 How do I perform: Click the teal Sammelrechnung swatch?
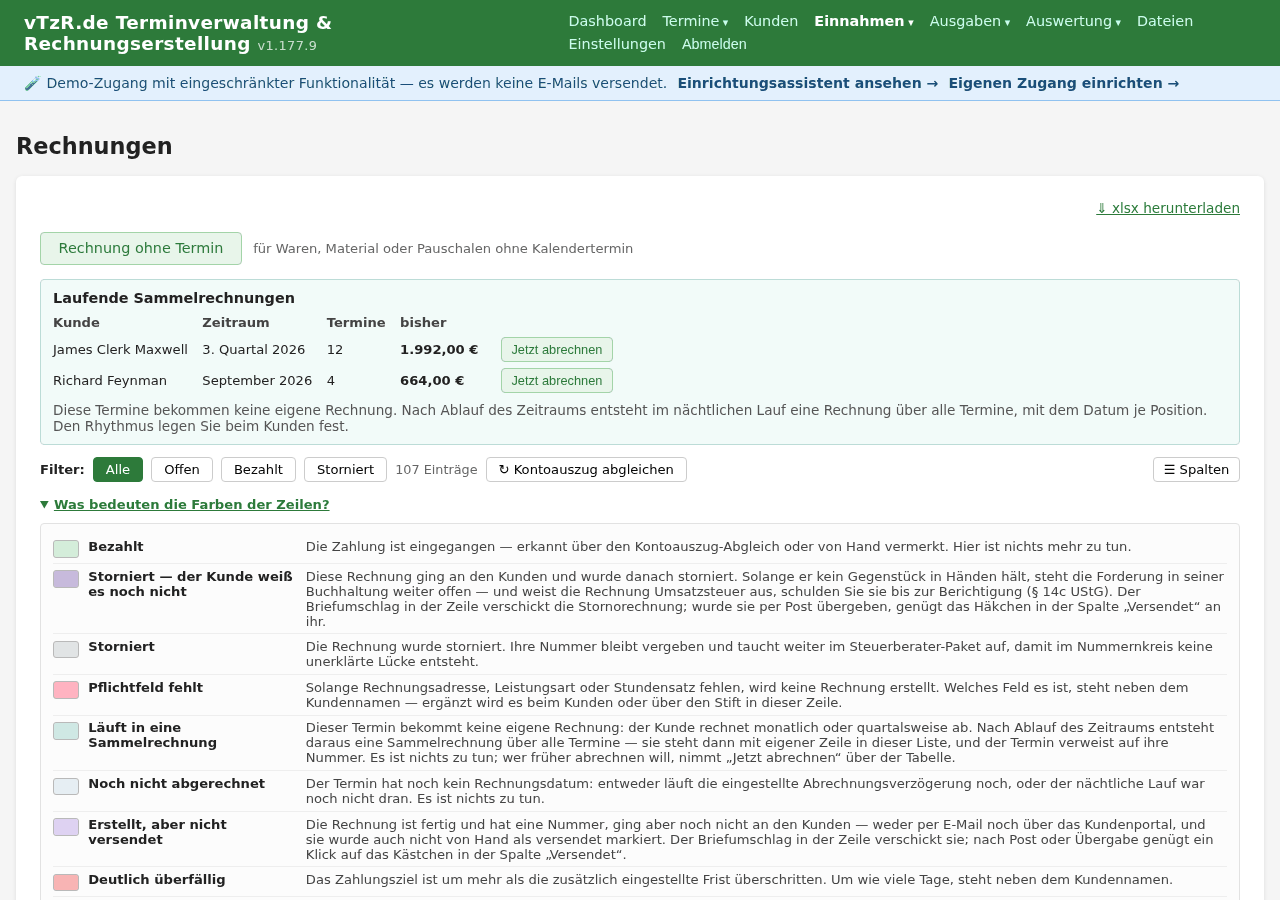tap(66, 731)
